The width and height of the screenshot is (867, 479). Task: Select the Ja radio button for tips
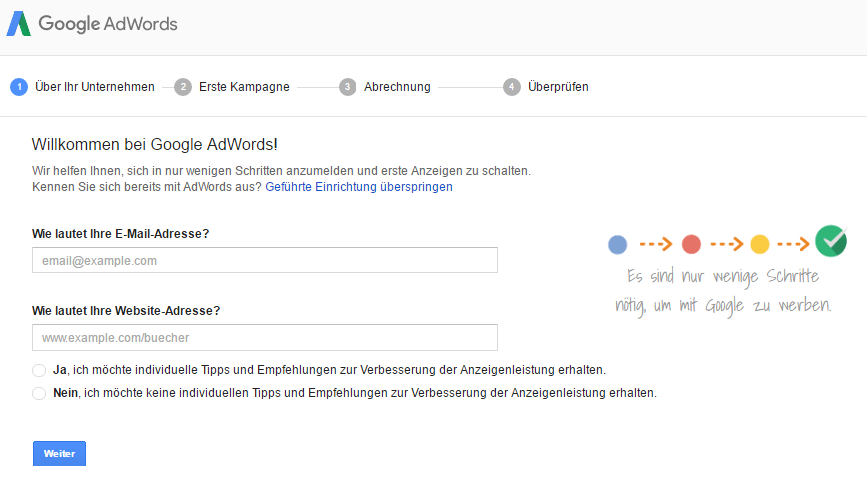pos(39,370)
